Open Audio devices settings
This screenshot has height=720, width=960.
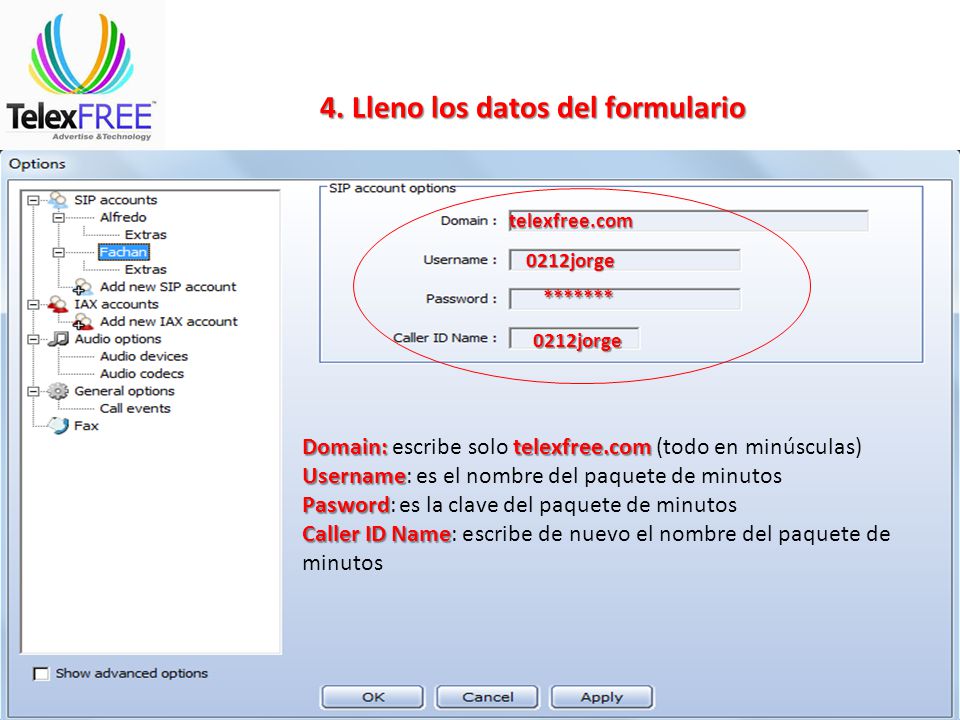[144, 356]
